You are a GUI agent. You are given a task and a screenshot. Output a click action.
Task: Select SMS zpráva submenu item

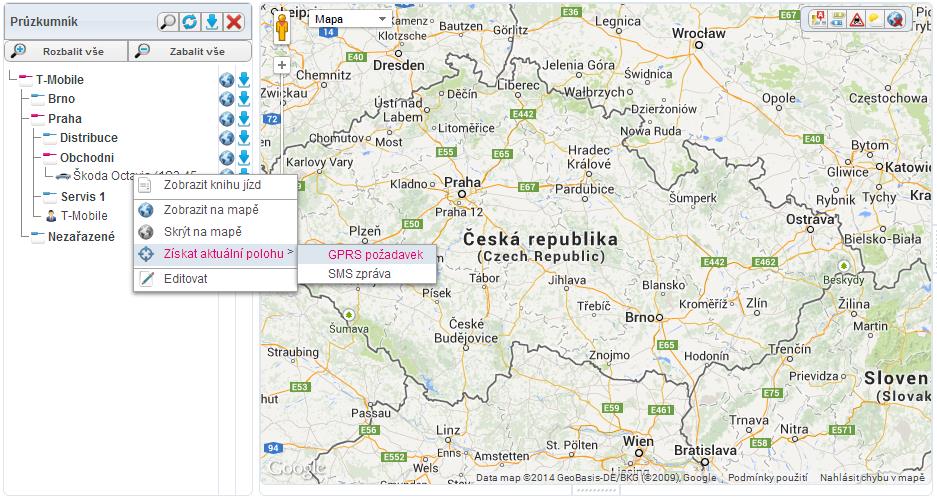tap(367, 274)
